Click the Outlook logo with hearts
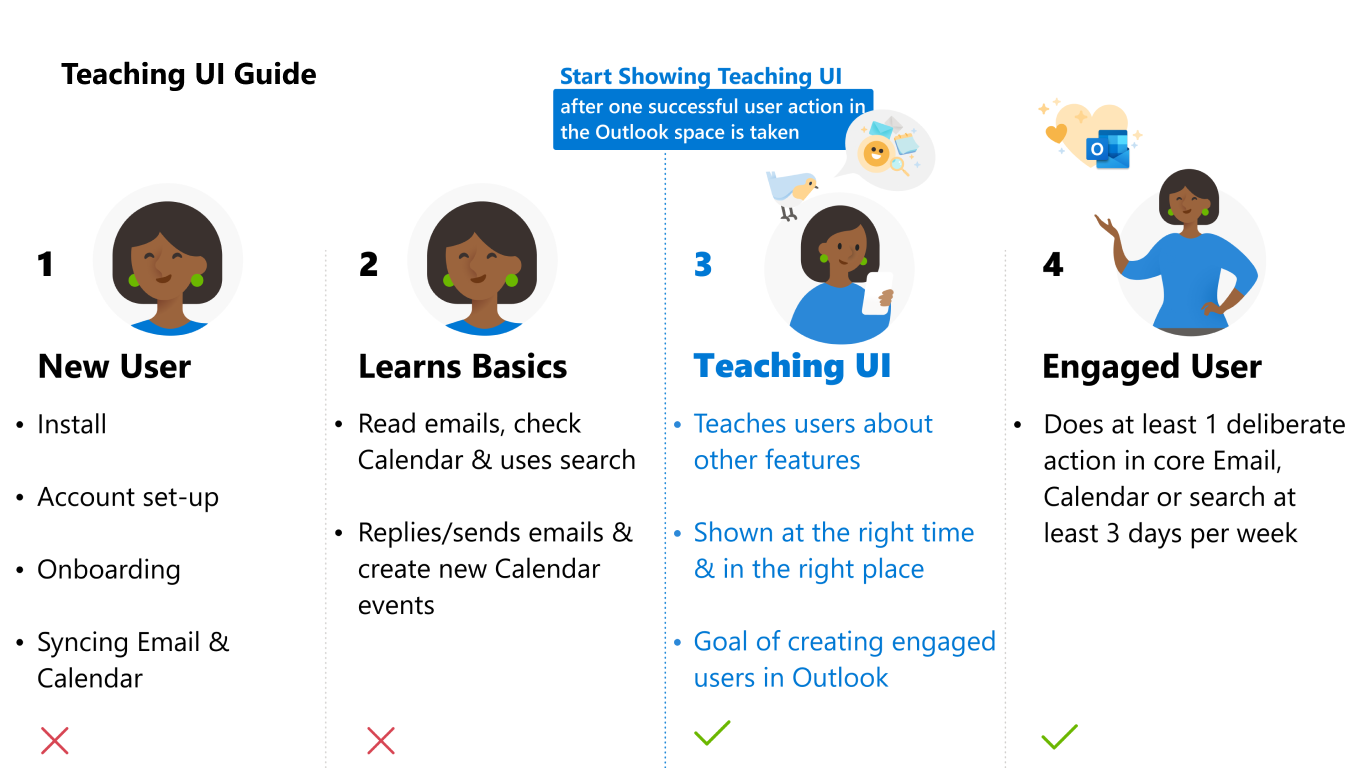This screenshot has height=768, width=1366. 1090,135
